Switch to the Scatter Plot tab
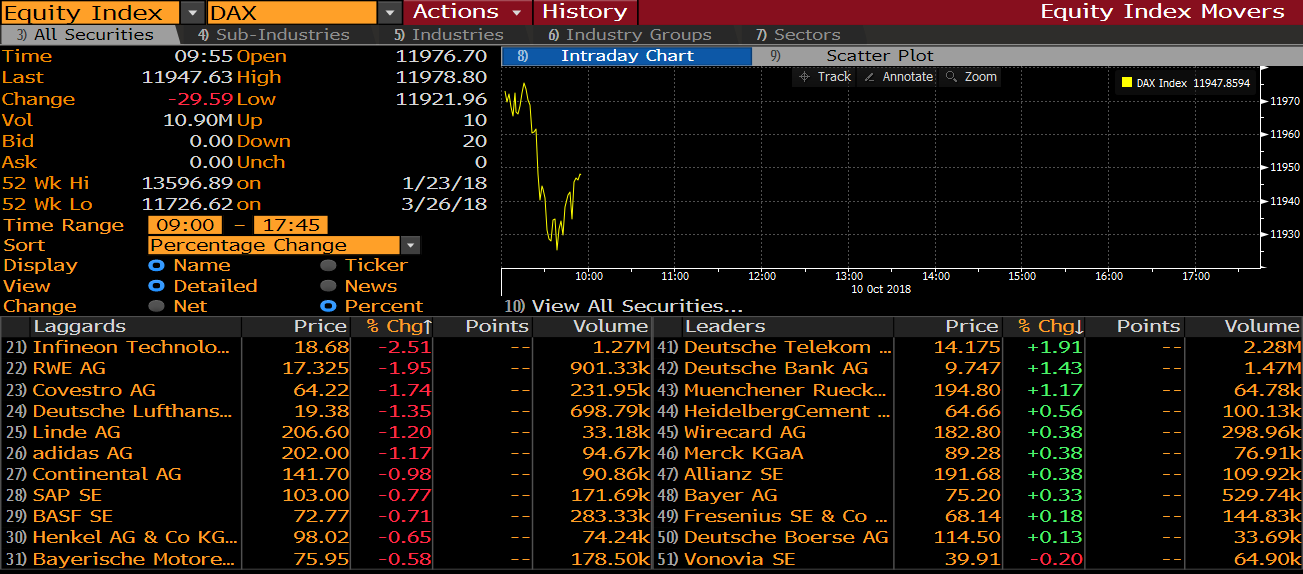Screen dimensions: 1303x574 pyautogui.click(x=879, y=56)
